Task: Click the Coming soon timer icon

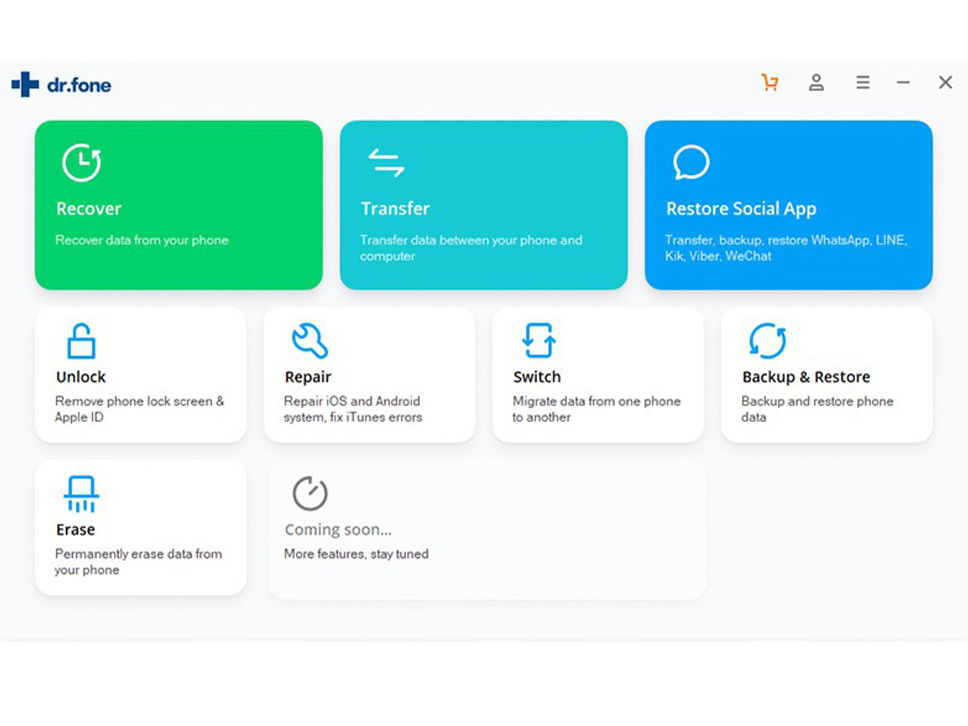Action: [309, 493]
